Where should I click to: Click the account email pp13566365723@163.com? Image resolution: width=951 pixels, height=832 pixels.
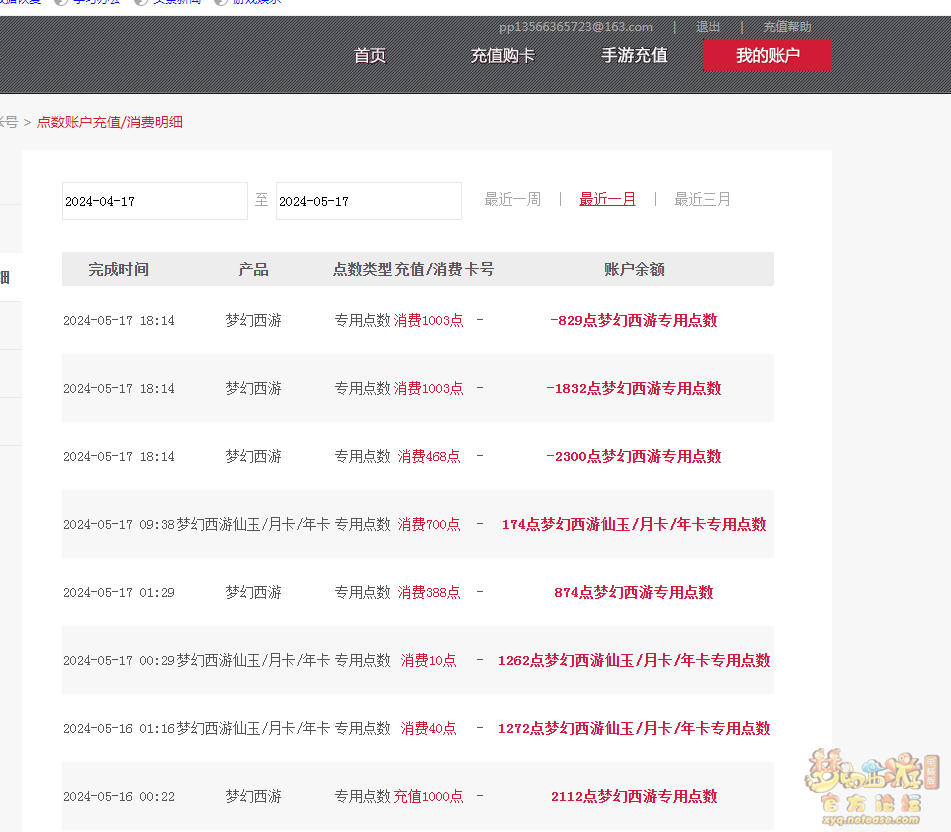[576, 27]
